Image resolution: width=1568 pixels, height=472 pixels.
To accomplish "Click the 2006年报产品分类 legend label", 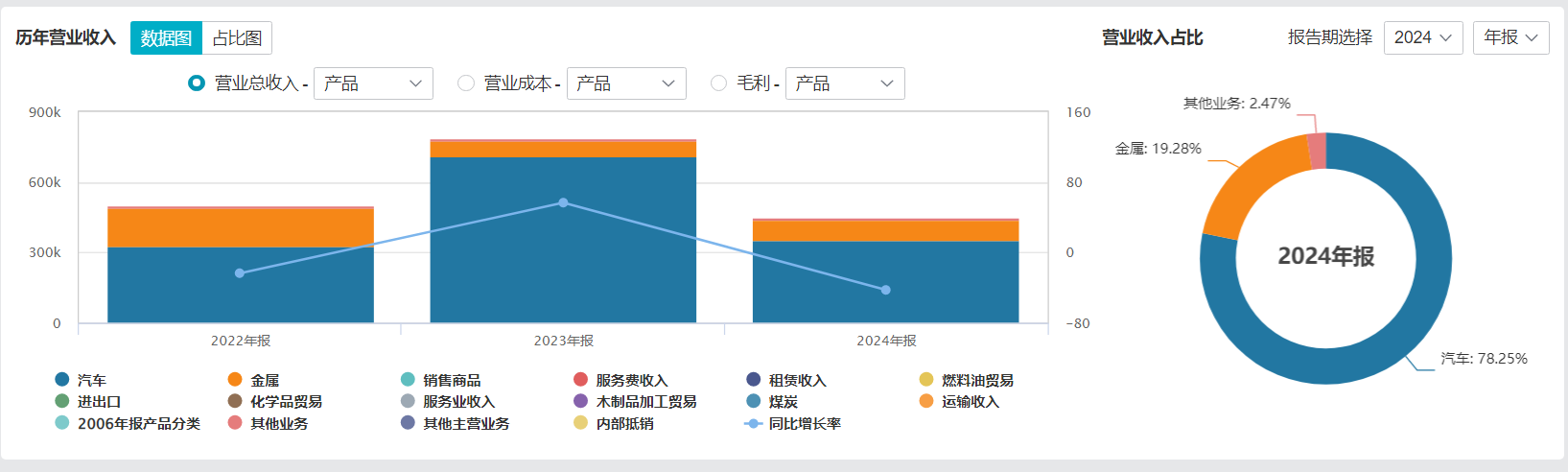I will pos(138,423).
